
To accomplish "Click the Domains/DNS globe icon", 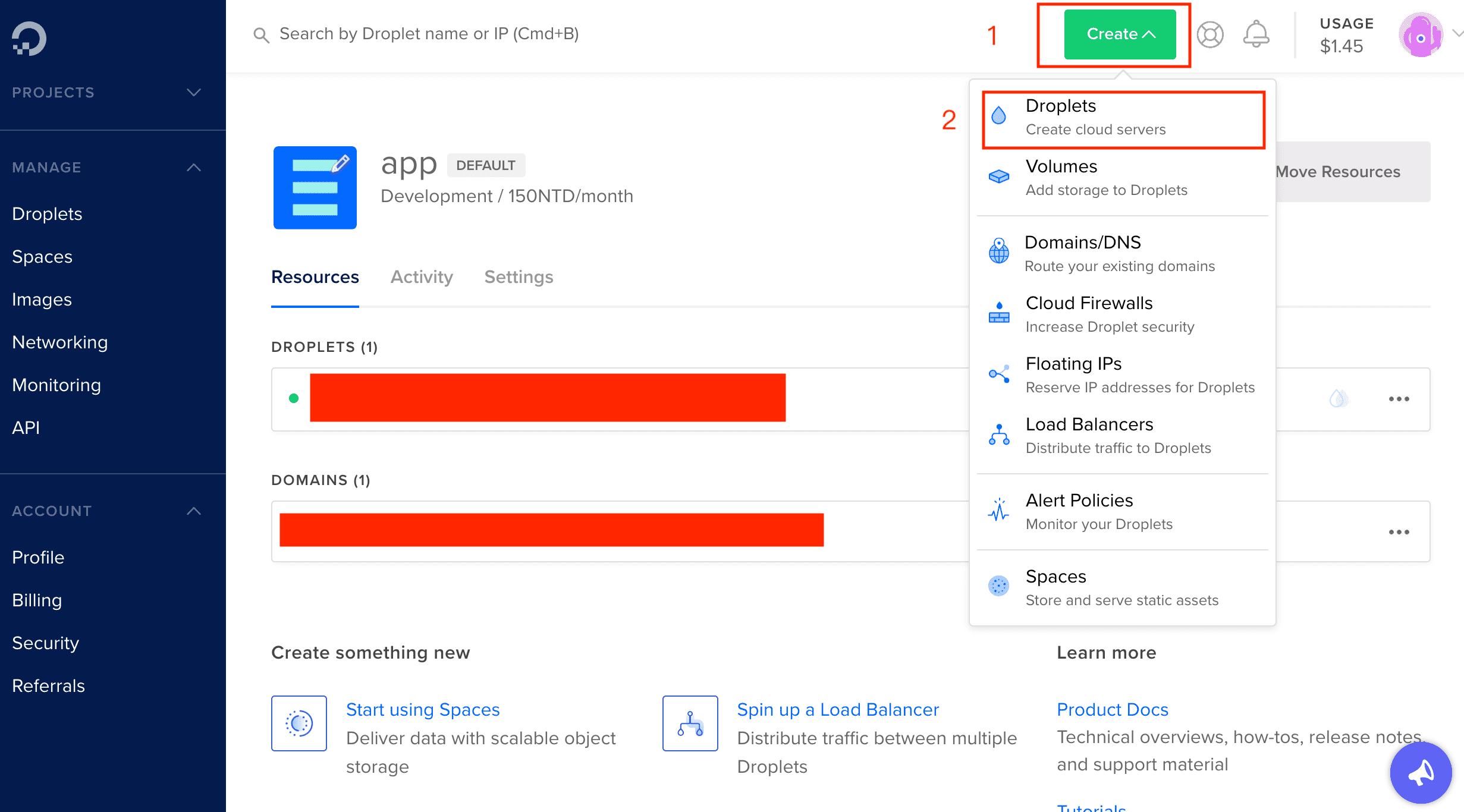I will [999, 250].
